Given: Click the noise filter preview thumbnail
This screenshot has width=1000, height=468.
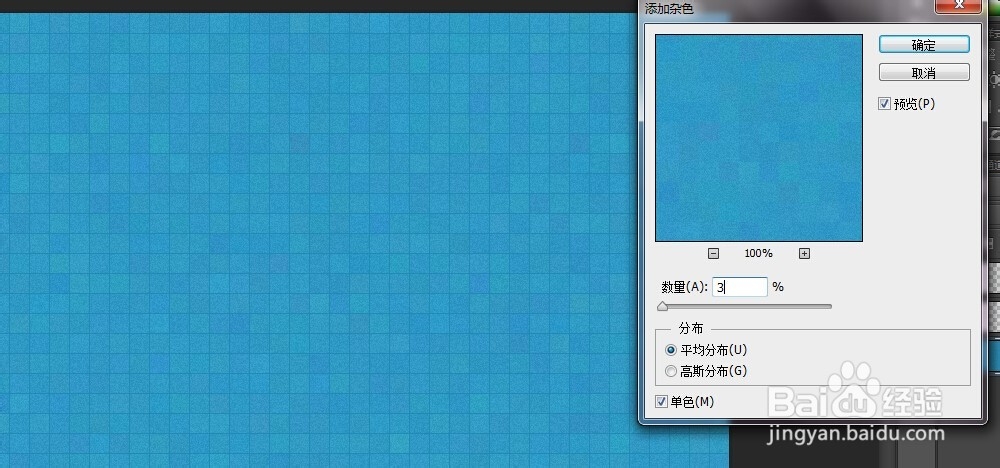Looking at the screenshot, I should (759, 138).
